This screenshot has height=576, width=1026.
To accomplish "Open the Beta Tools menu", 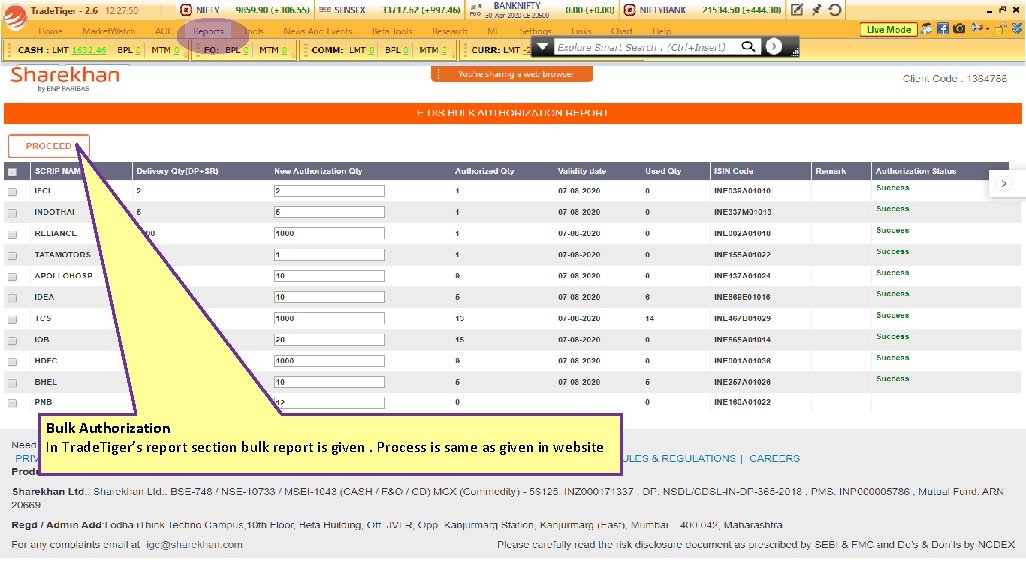I will tap(392, 31).
